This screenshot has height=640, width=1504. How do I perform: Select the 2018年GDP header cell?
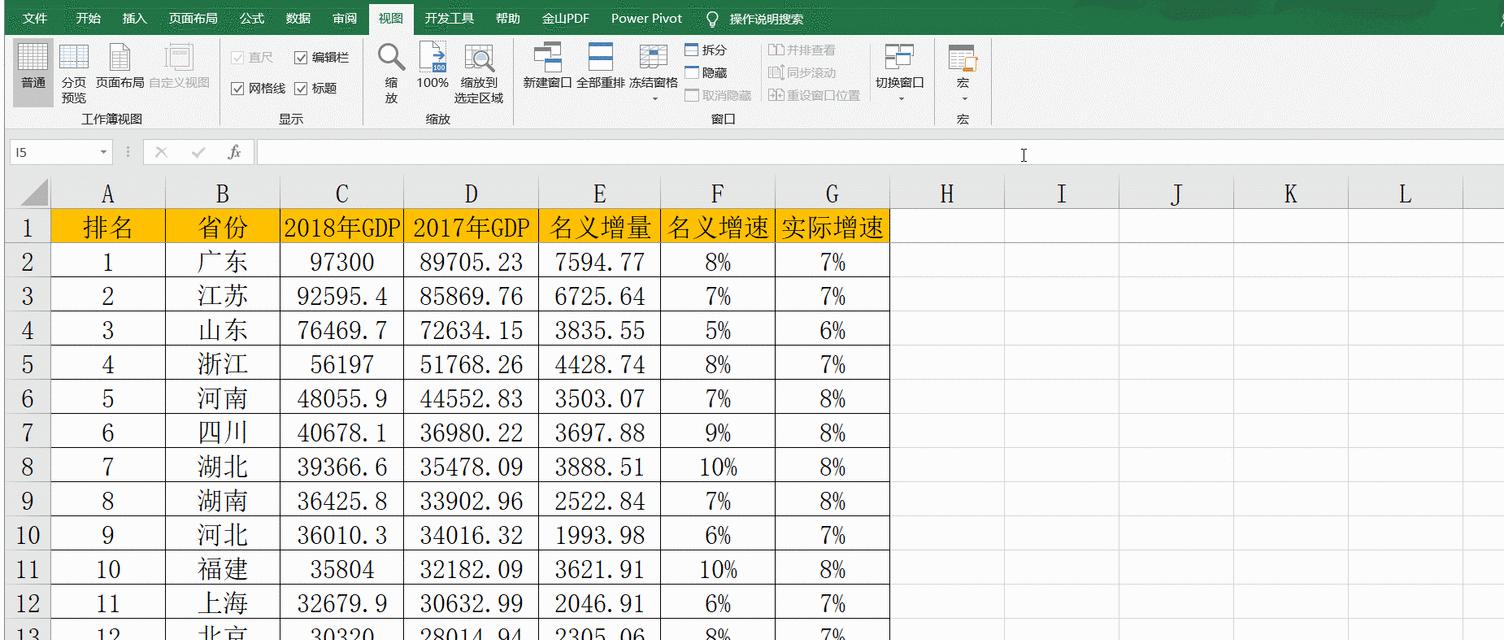click(342, 227)
